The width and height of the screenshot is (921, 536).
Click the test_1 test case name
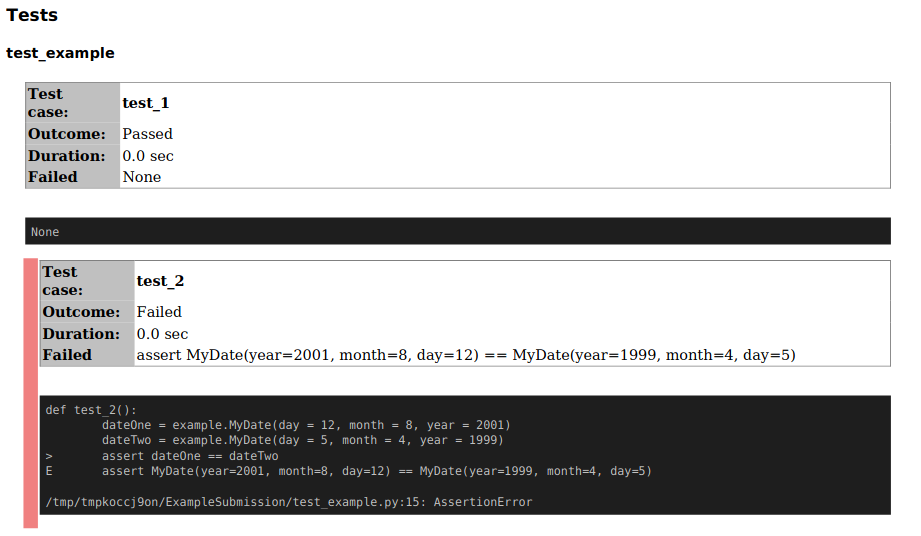(146, 103)
